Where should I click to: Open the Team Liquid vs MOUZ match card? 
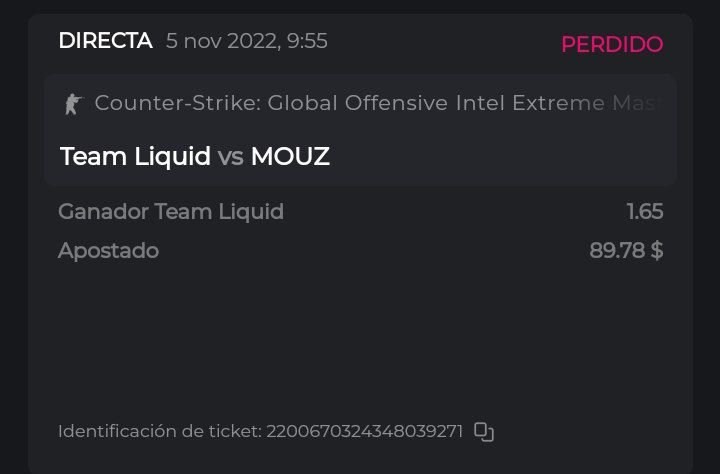pos(360,130)
